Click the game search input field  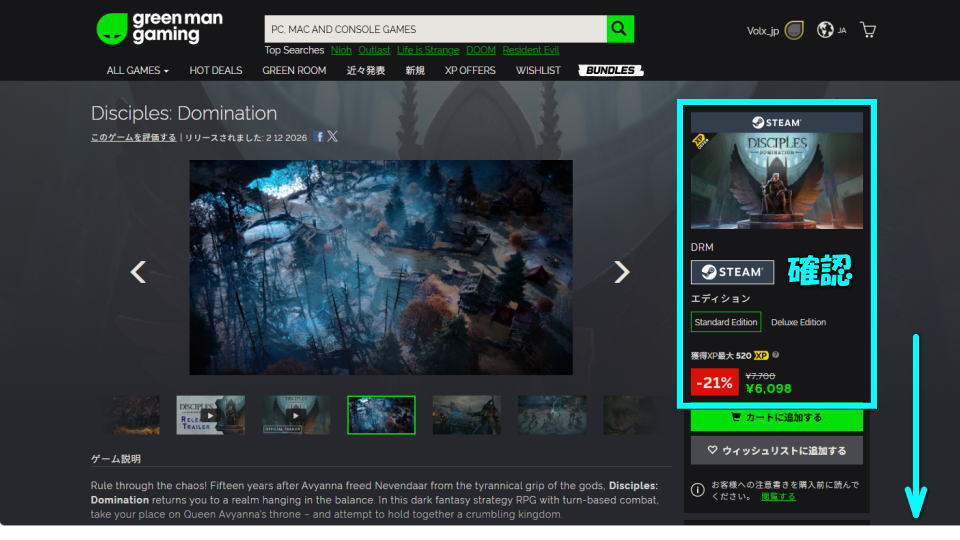coord(435,29)
